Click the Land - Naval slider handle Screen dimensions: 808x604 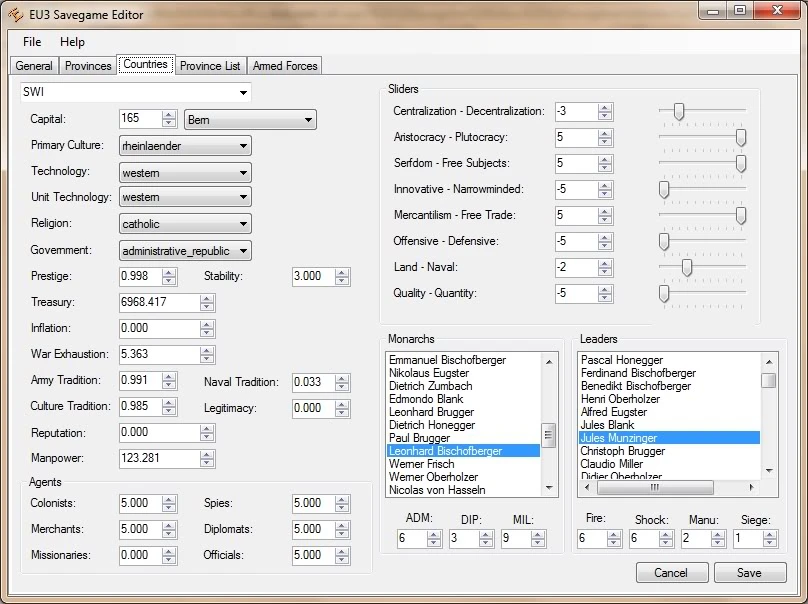pos(687,267)
